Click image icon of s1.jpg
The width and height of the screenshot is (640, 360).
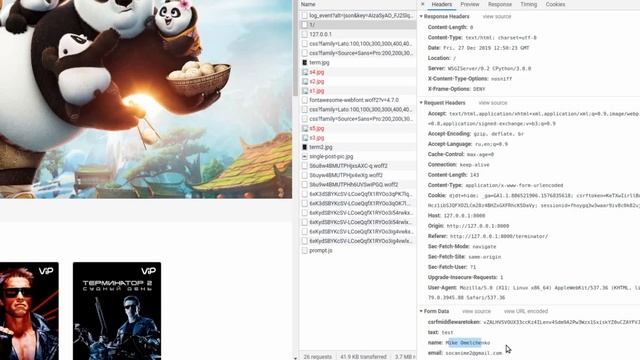coord(304,91)
